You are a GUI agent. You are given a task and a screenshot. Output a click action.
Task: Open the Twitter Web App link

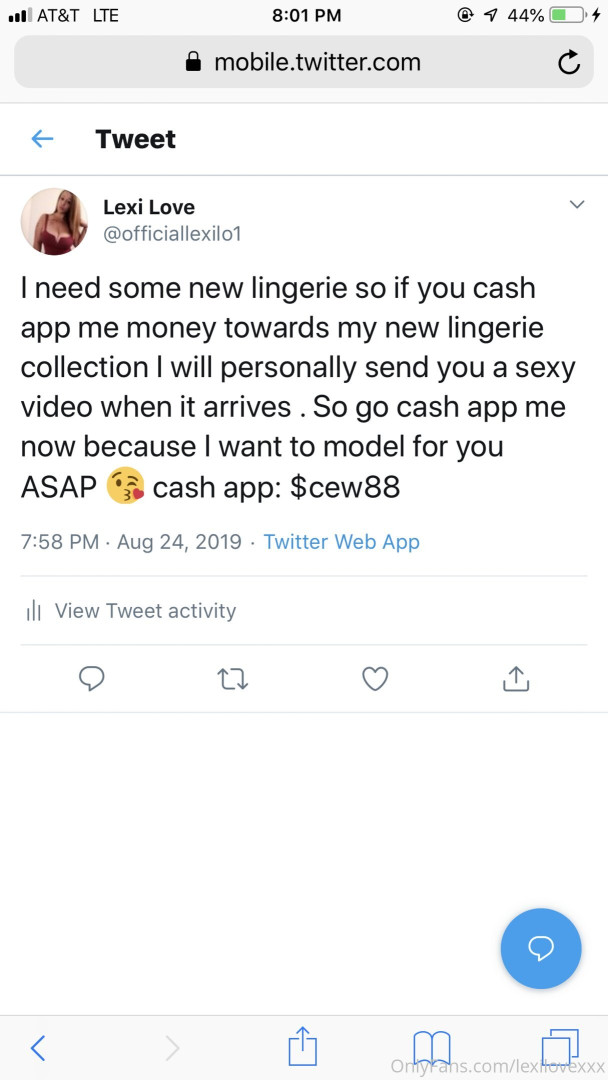(341, 542)
